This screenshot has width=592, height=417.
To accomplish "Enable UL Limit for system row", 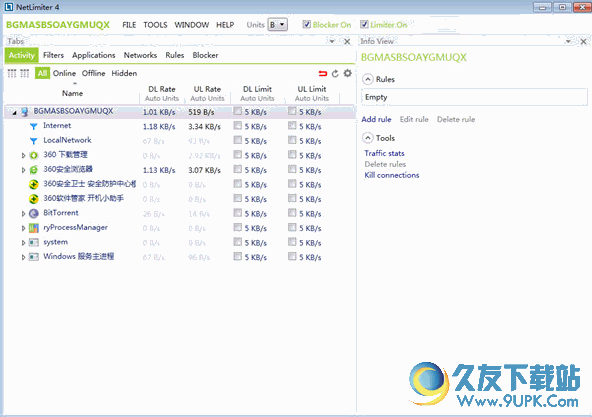I will click(x=292, y=242).
